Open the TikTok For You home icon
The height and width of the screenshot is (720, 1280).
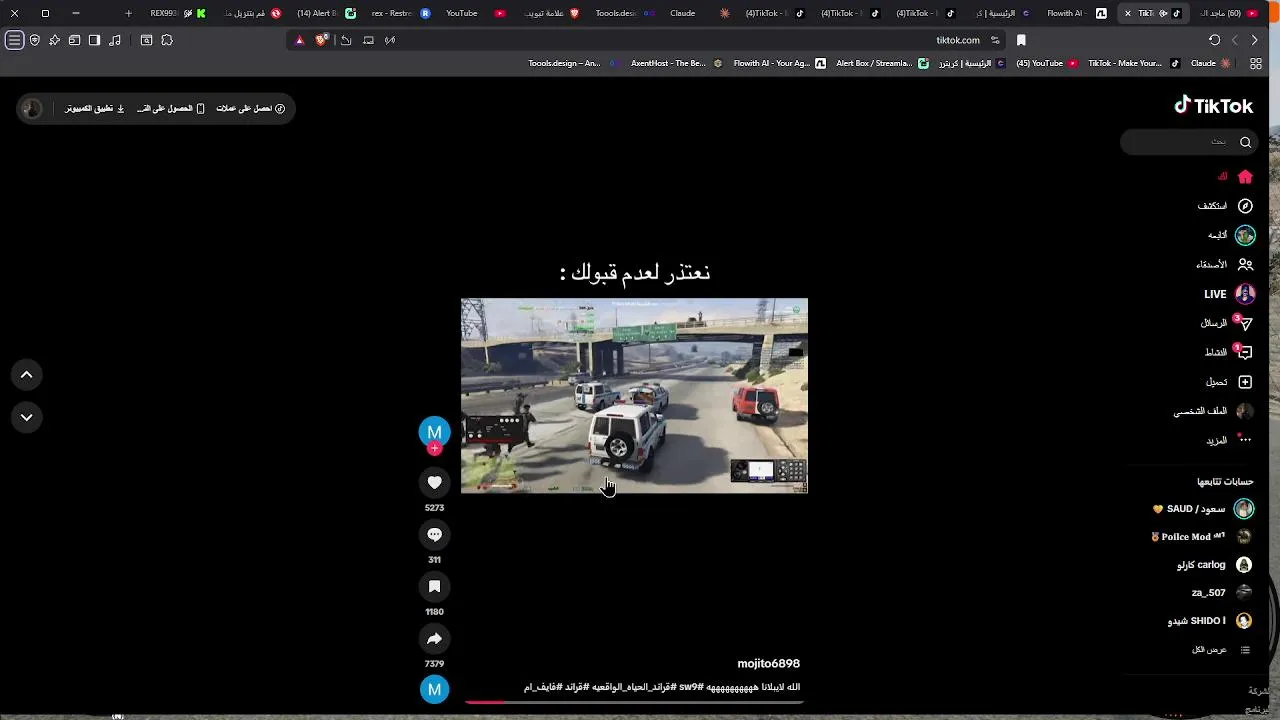[x=1245, y=177]
